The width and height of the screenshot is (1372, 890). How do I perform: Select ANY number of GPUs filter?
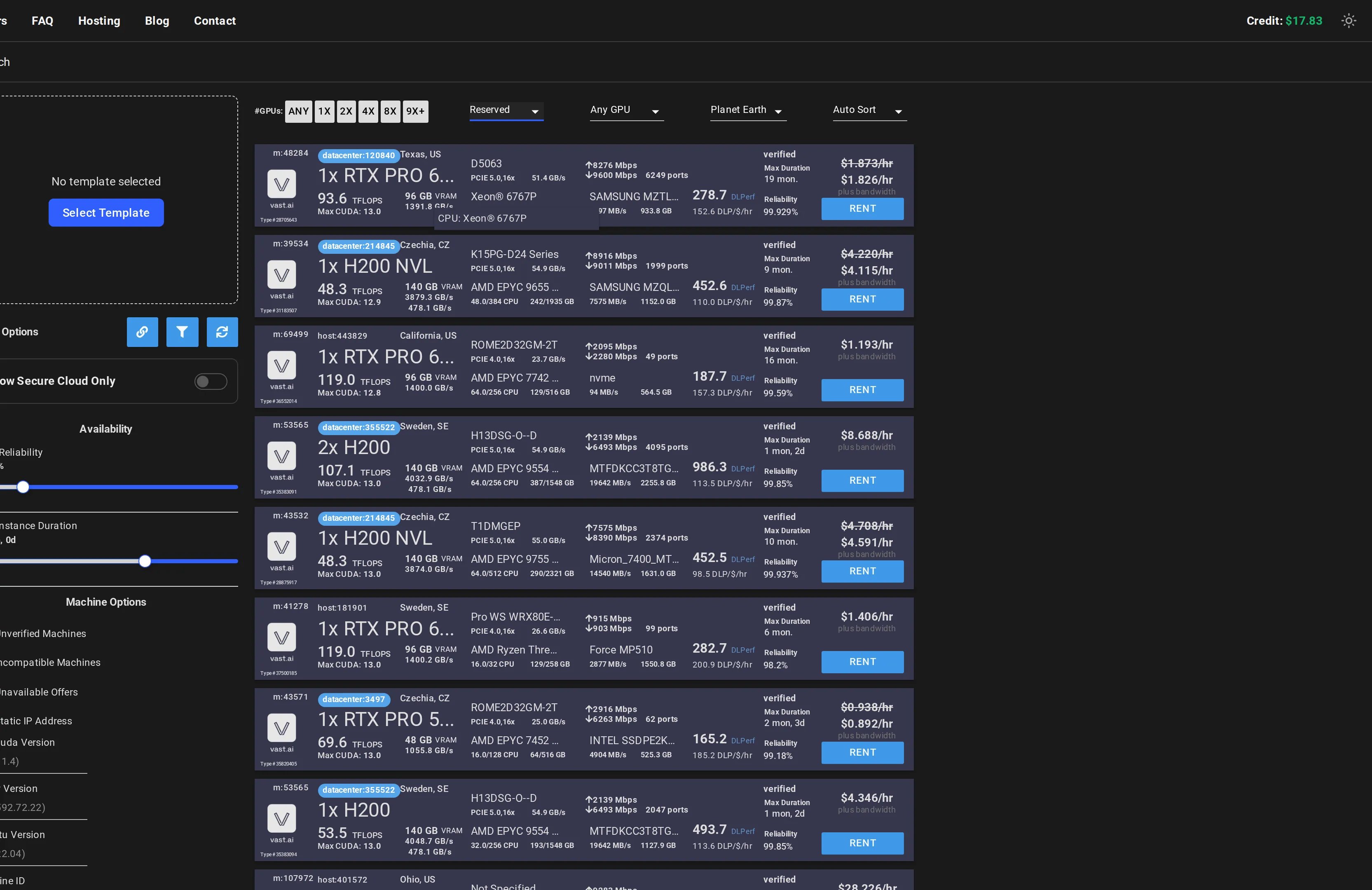click(299, 111)
